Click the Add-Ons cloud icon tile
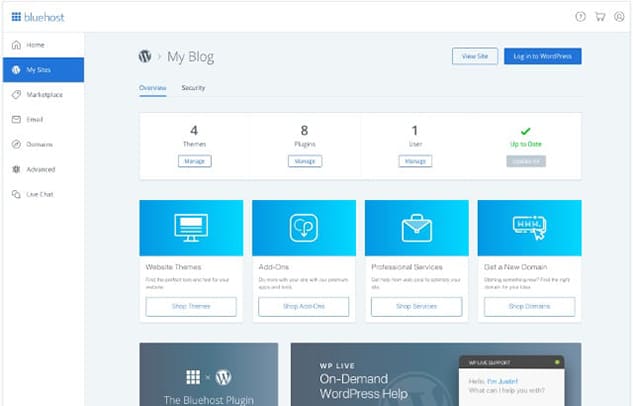 tap(303, 227)
